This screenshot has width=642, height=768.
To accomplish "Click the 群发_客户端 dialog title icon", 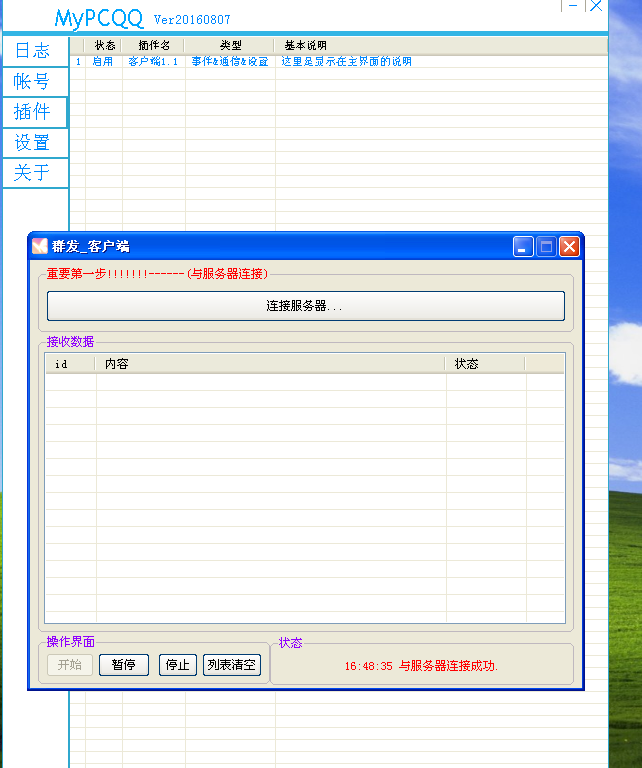I will pos(40,246).
